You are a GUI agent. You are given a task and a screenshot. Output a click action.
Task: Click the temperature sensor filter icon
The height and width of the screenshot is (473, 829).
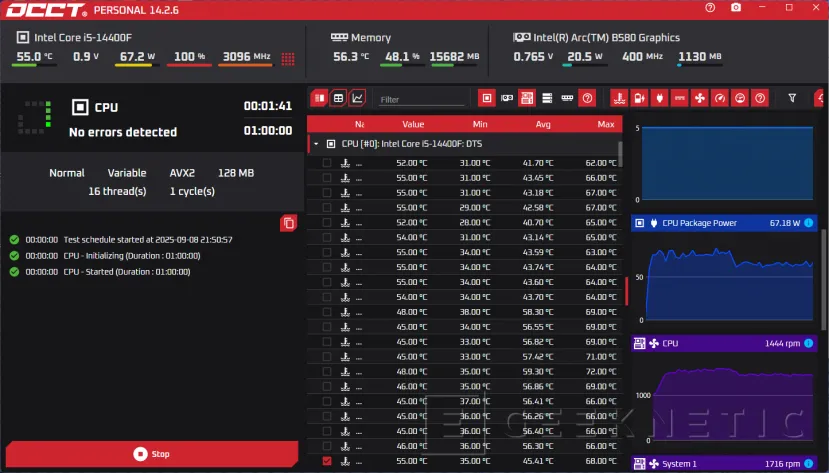(x=619, y=98)
